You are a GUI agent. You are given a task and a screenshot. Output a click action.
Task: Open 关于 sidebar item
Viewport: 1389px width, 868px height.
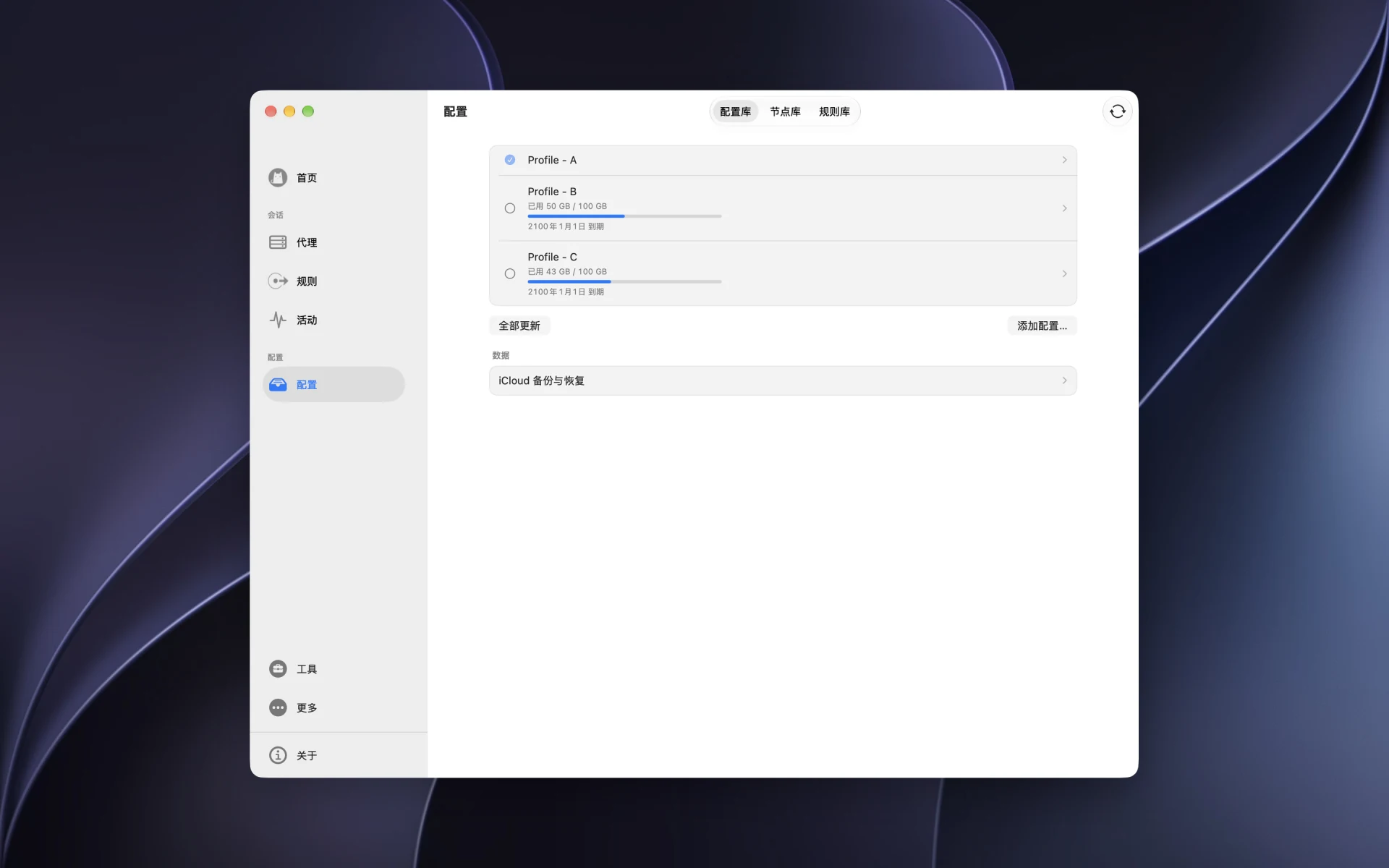[334, 755]
